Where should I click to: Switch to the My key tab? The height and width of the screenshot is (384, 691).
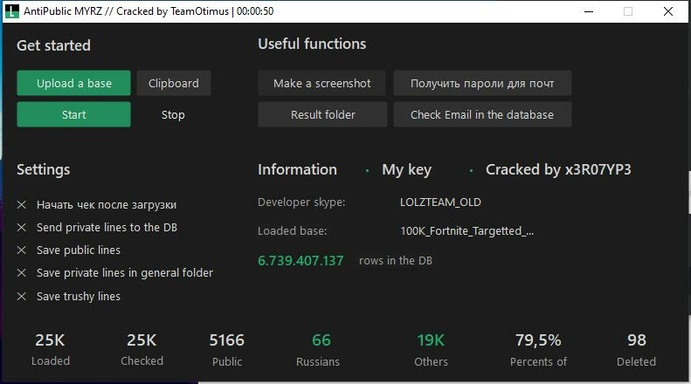click(x=406, y=170)
